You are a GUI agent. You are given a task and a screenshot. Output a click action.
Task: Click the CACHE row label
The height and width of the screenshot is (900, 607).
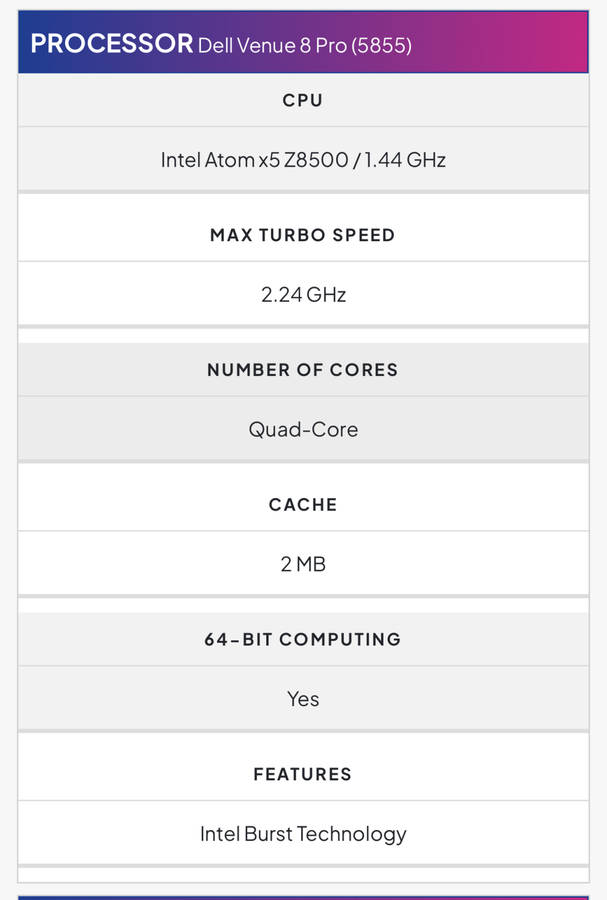tap(303, 505)
